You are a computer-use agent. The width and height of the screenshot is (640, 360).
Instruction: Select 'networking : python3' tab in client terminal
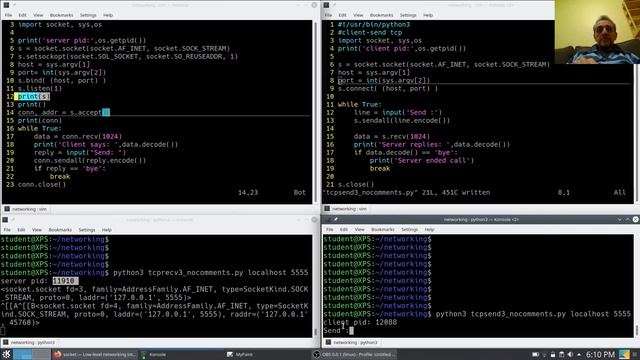(x=351, y=342)
